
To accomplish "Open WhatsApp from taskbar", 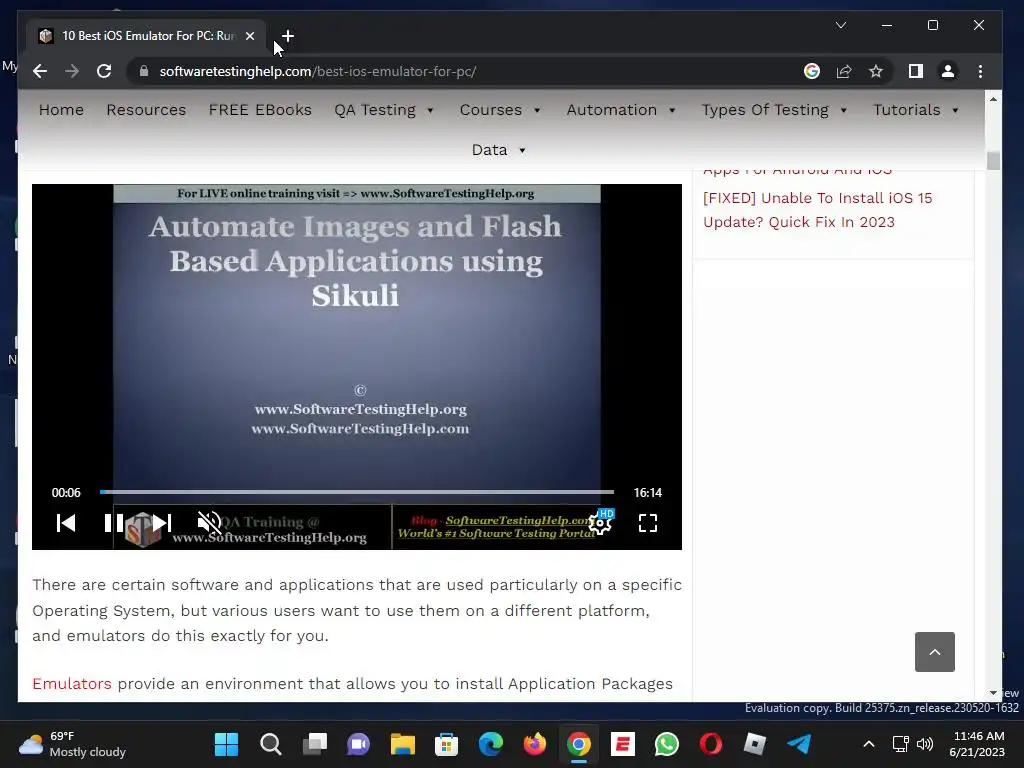I will [667, 744].
